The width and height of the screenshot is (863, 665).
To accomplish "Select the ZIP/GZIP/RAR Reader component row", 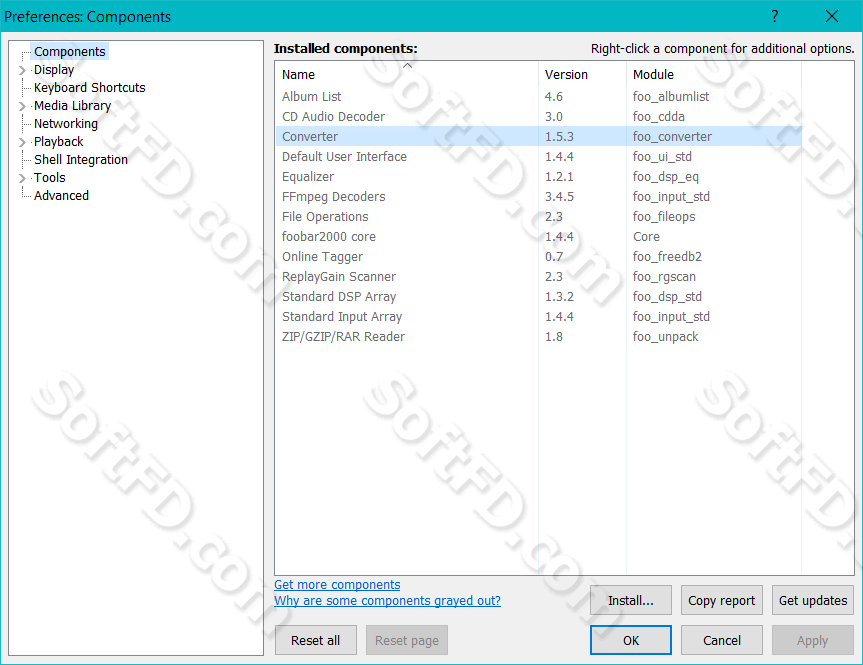I will coord(538,336).
